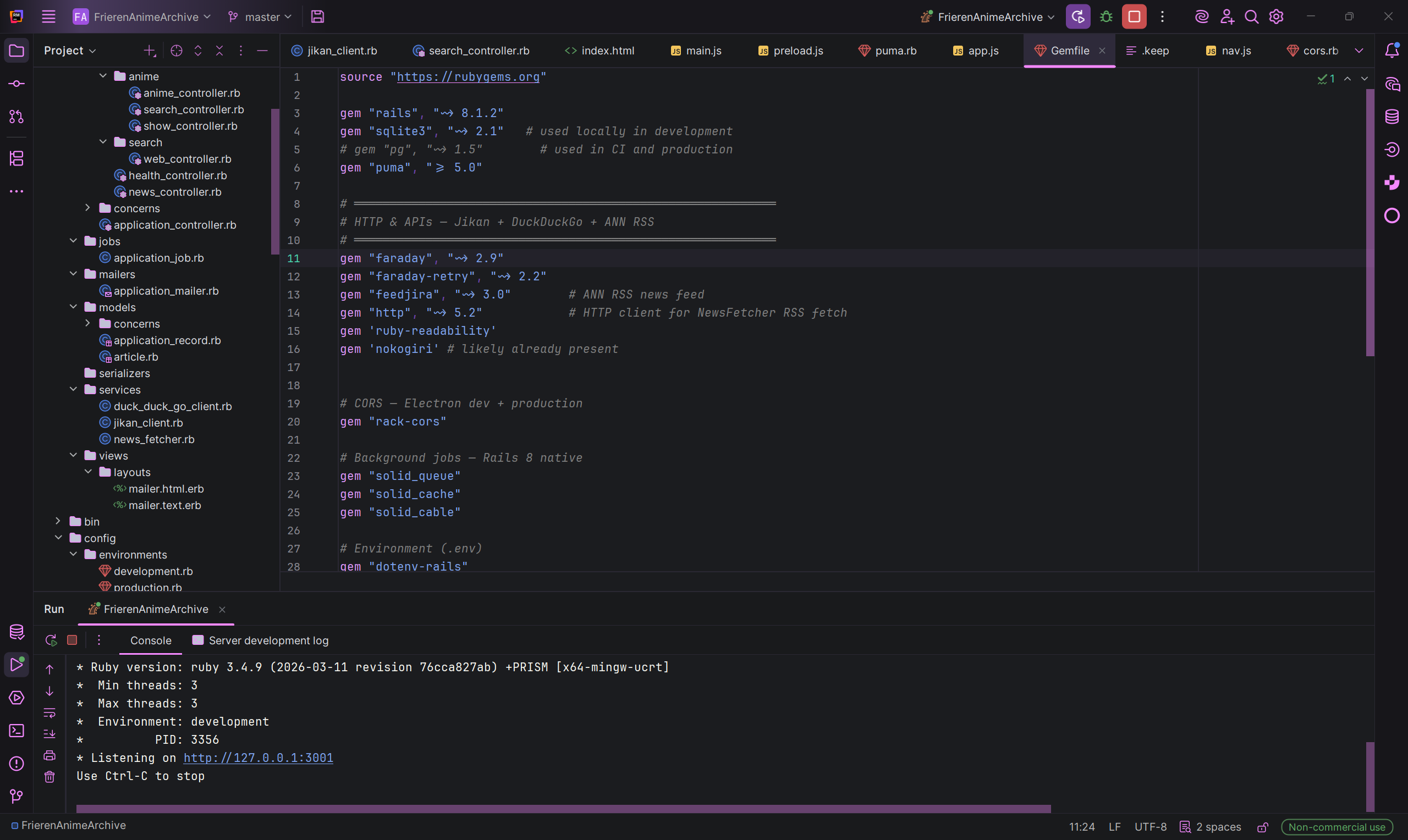Open the FrierenAnimeArchive project dropdown

(141, 17)
